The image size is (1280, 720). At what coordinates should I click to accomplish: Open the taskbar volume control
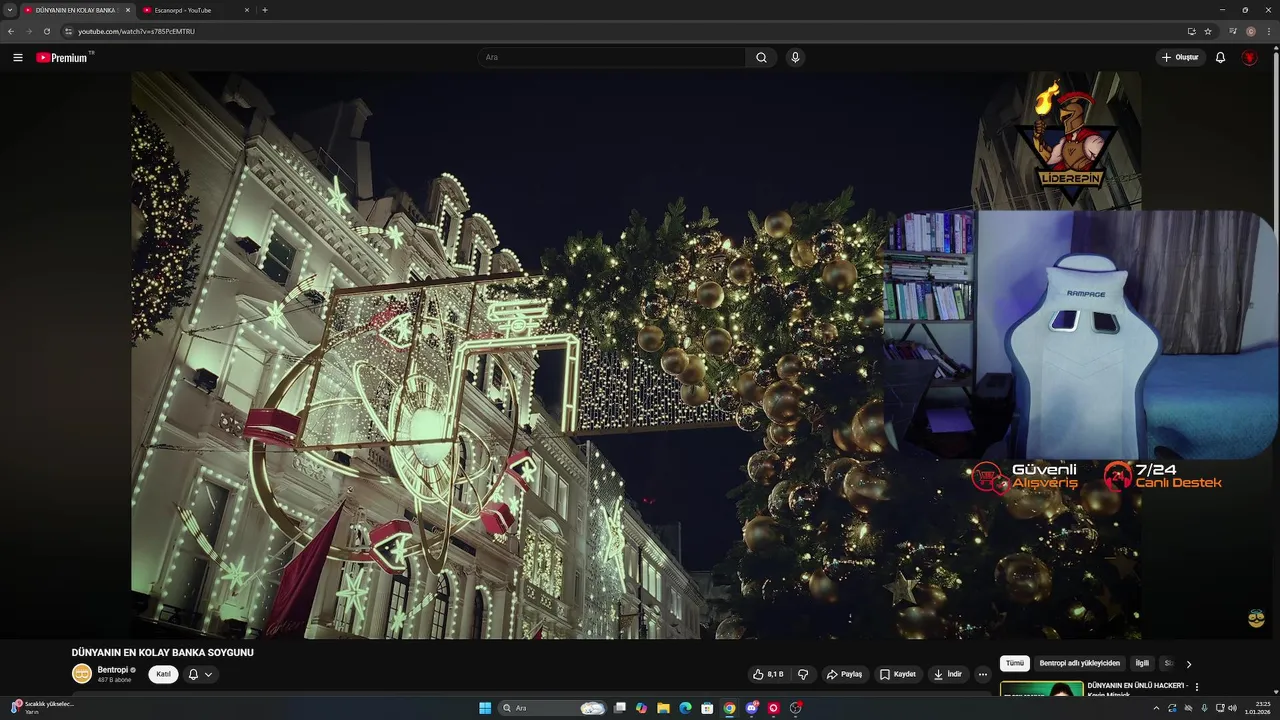point(1232,708)
